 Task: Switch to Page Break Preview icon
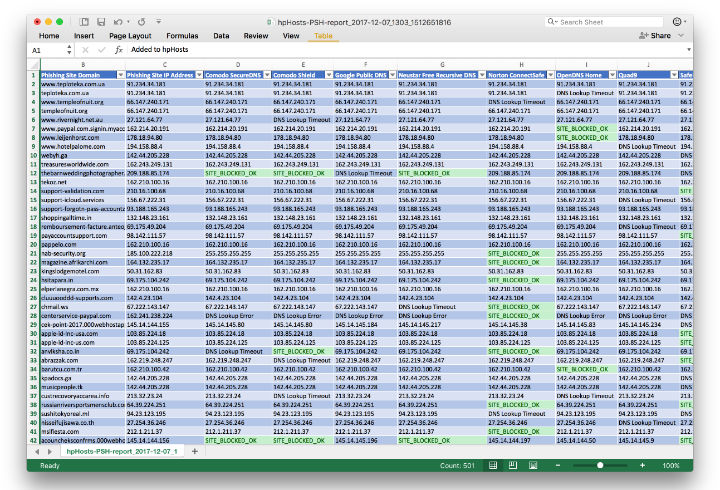click(533, 465)
